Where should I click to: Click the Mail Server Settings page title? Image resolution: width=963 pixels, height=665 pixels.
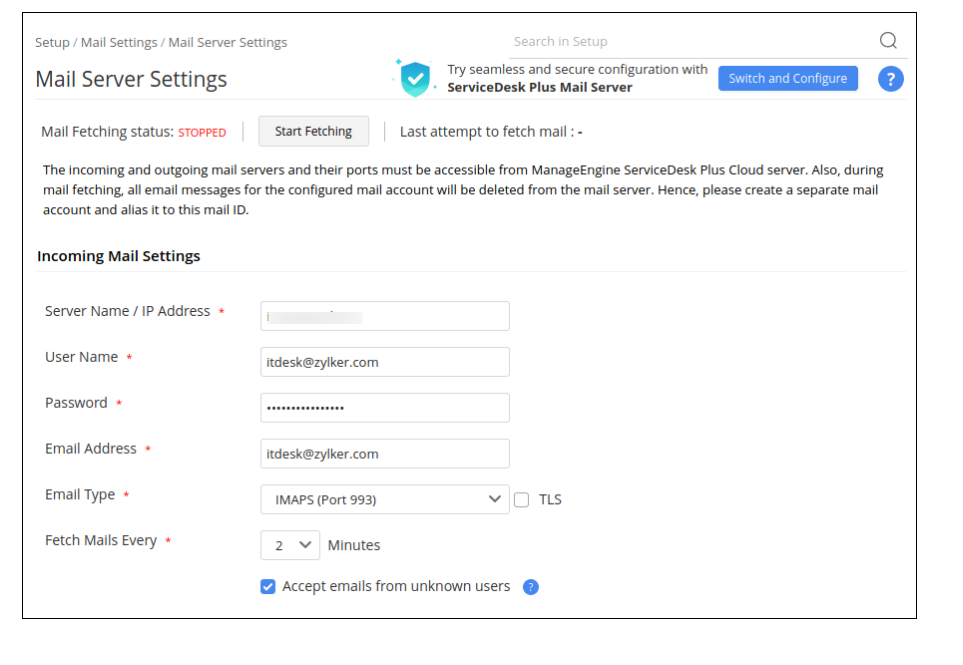pos(131,79)
